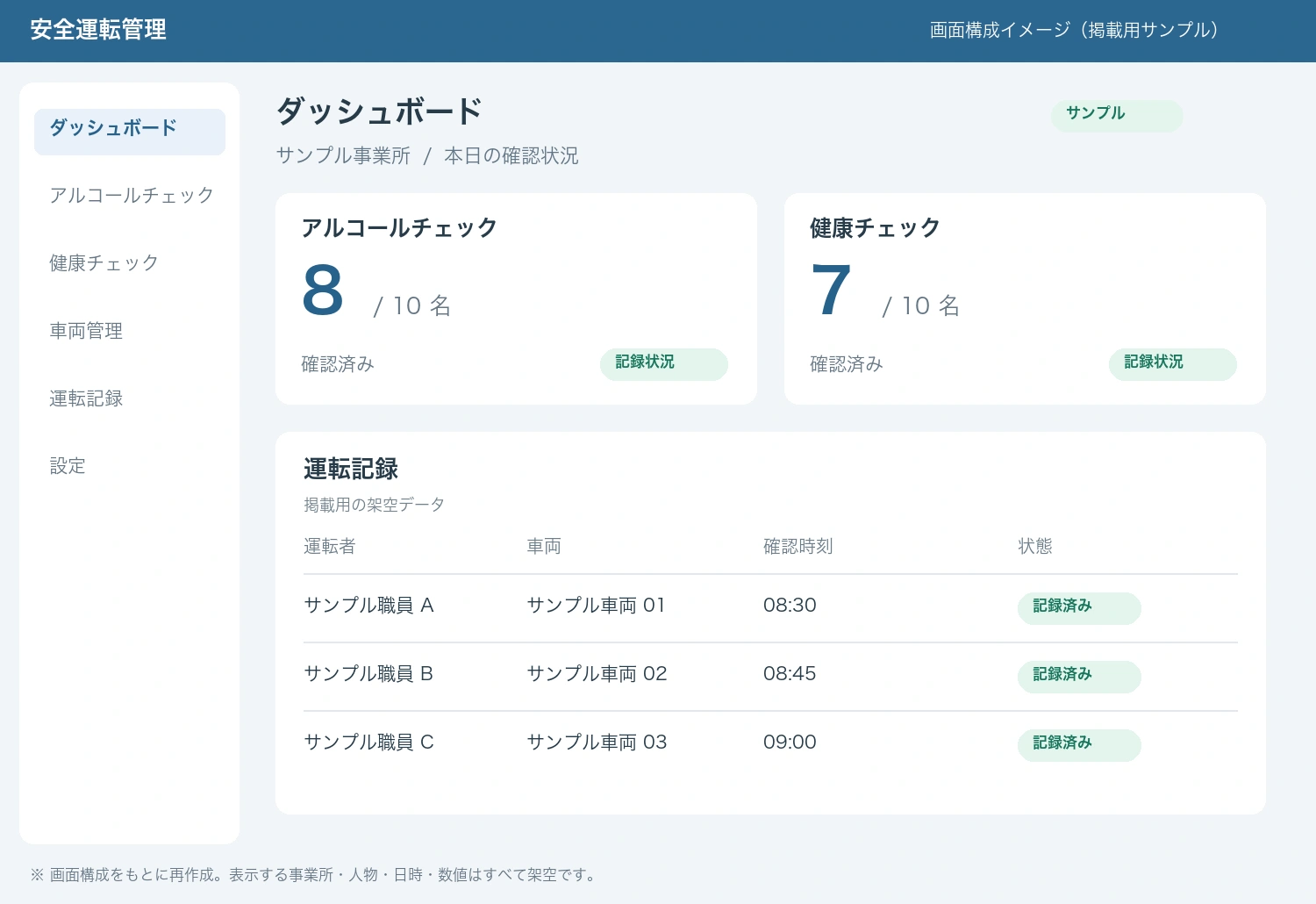Click the 記録済み badge for サンプル職員 C

(x=1079, y=745)
